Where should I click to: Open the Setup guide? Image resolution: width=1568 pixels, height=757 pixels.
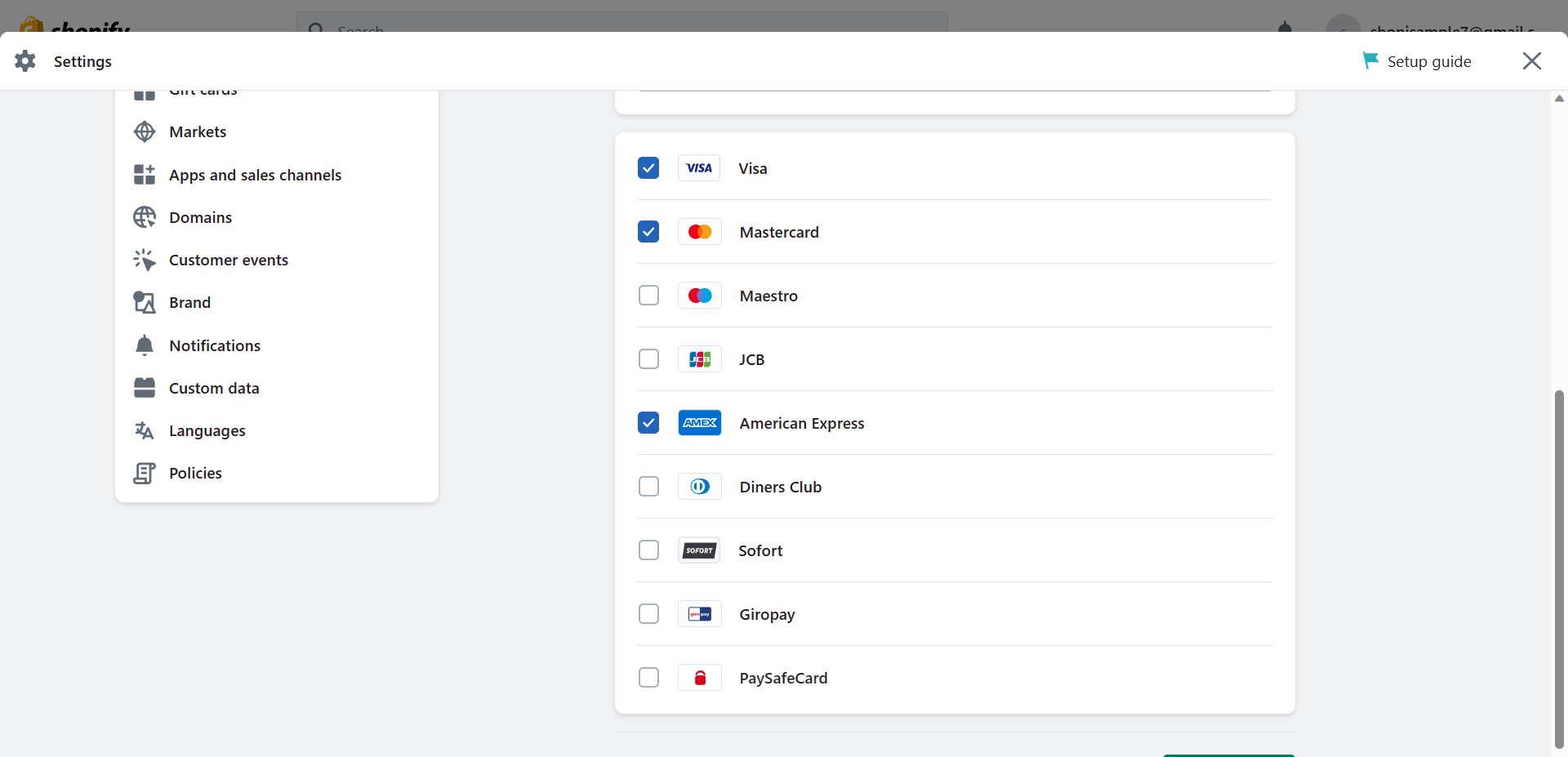pyautogui.click(x=1417, y=61)
